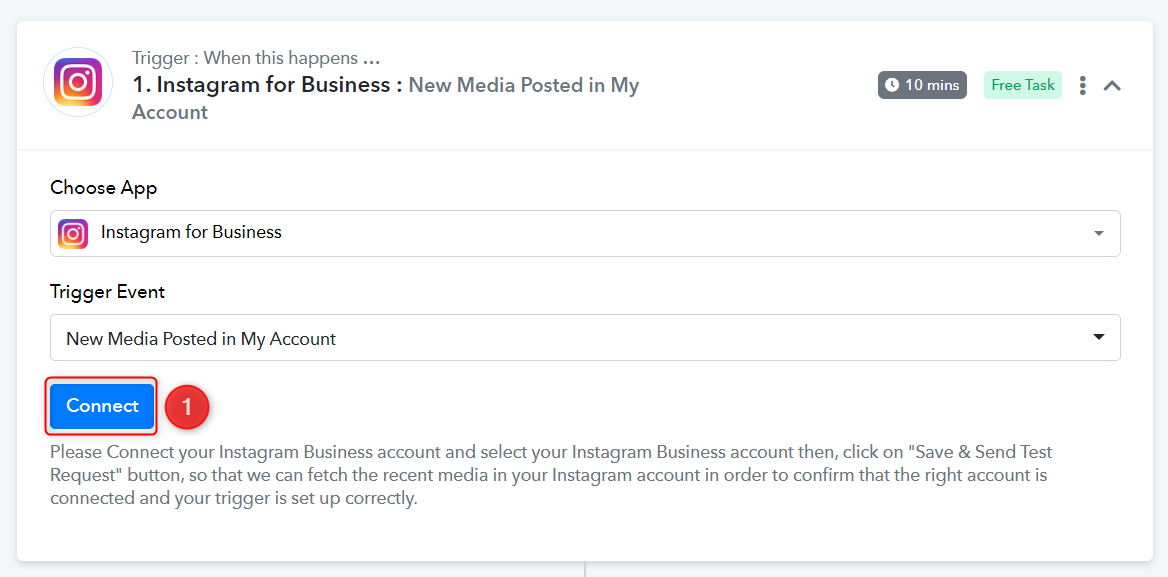
Task: Select New Media Posted in My Account field
Action: [x=585, y=337]
